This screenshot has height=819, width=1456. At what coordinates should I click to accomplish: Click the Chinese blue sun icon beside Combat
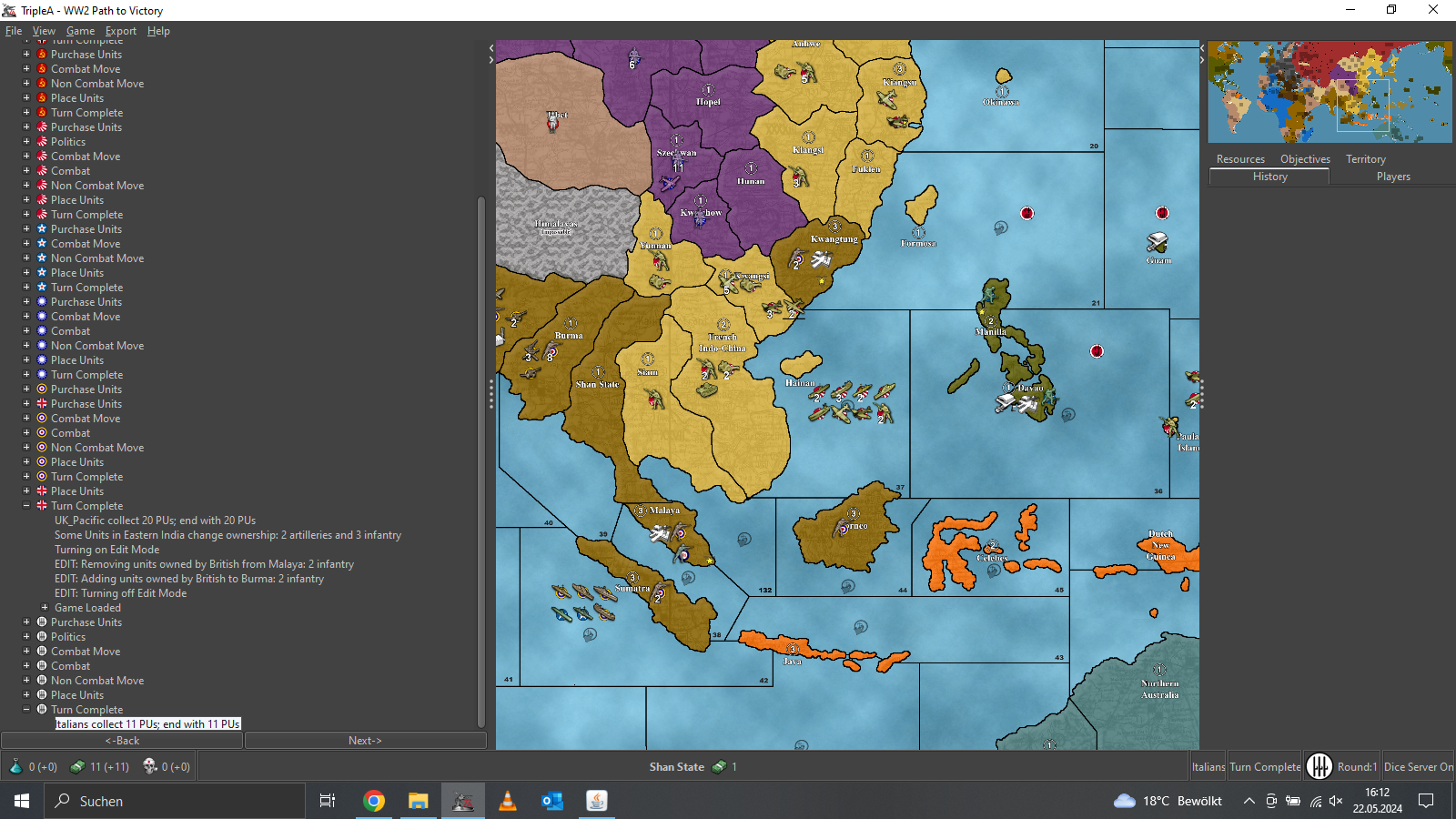click(42, 330)
